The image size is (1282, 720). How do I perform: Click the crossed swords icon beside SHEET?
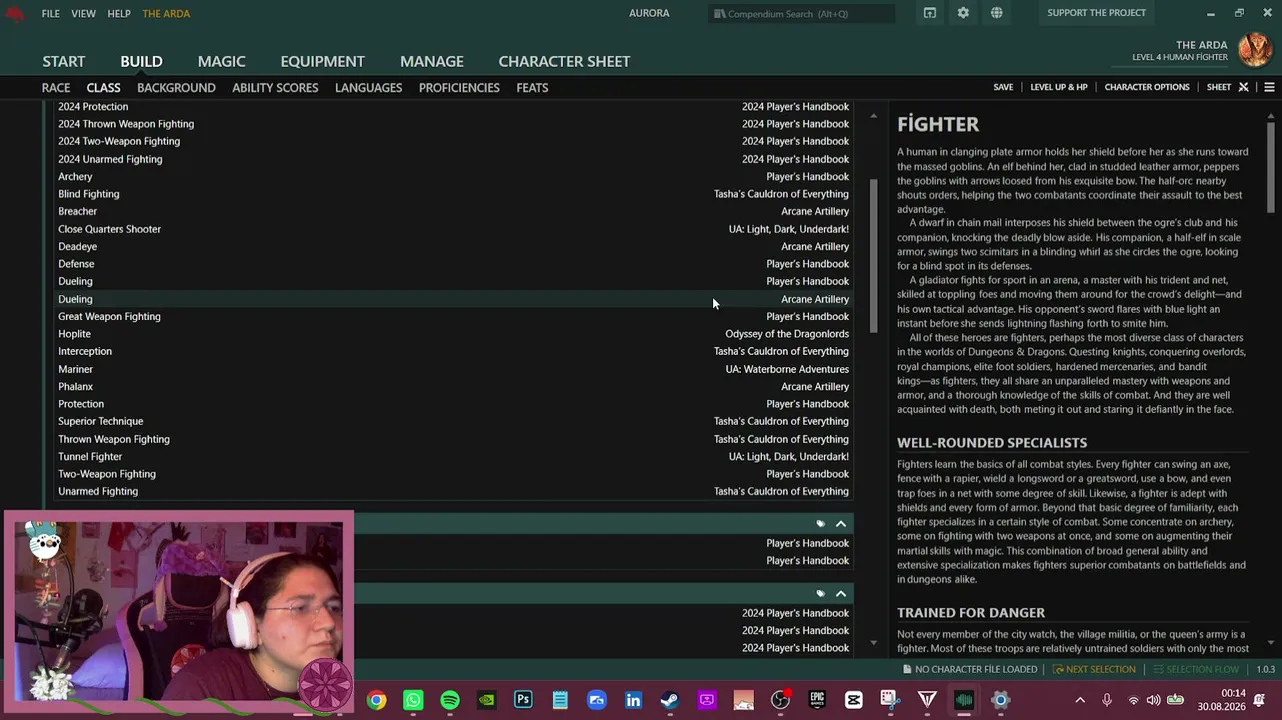tap(1244, 87)
